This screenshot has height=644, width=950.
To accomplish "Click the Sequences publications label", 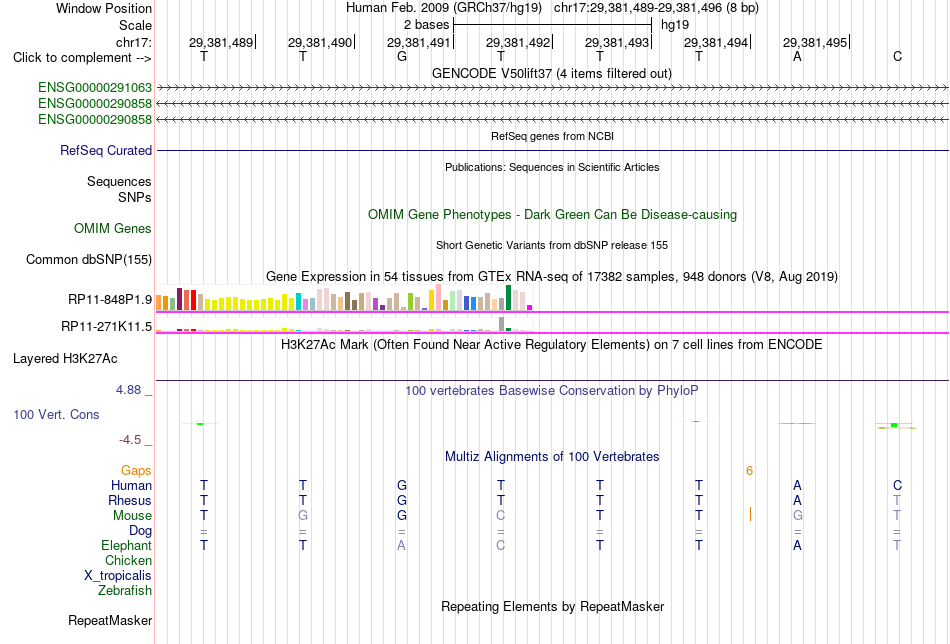I will tap(119, 181).
